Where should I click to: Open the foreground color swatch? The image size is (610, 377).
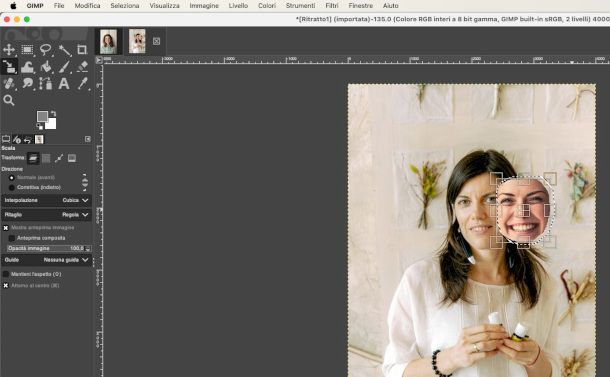click(x=42, y=116)
